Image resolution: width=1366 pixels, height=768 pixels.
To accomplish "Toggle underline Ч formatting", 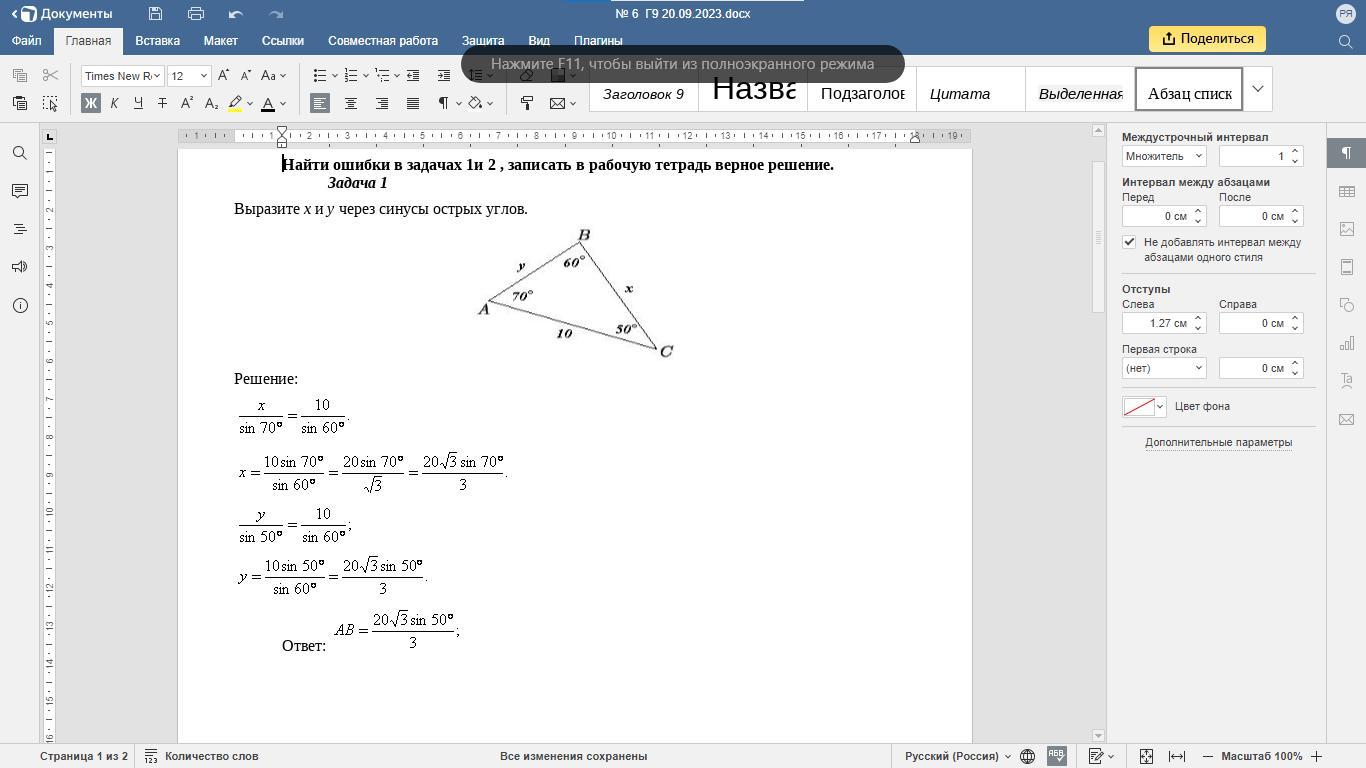I will coord(138,103).
